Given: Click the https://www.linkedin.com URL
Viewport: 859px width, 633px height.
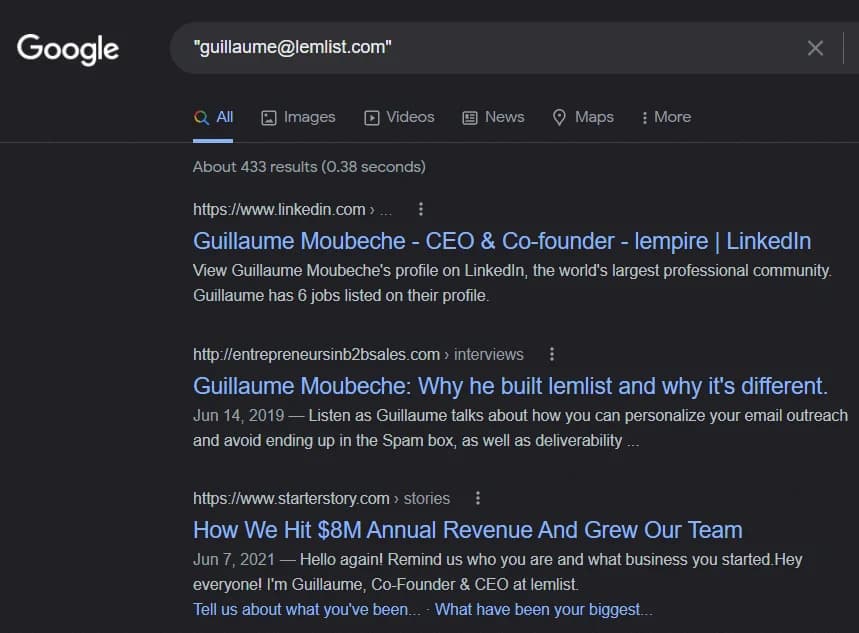Looking at the screenshot, I should (x=279, y=209).
